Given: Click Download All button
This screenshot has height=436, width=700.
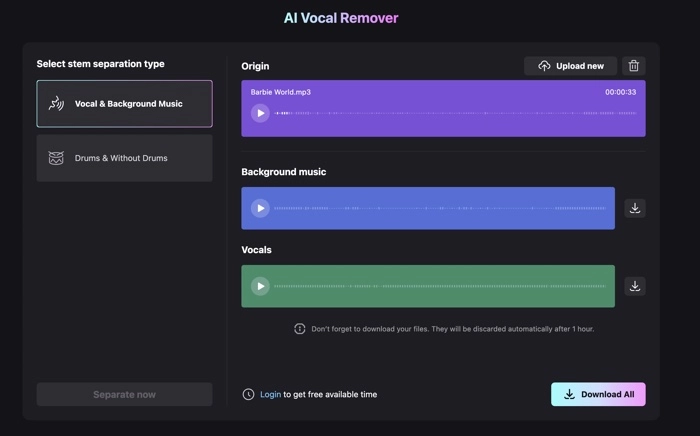Looking at the screenshot, I should tap(598, 394).
